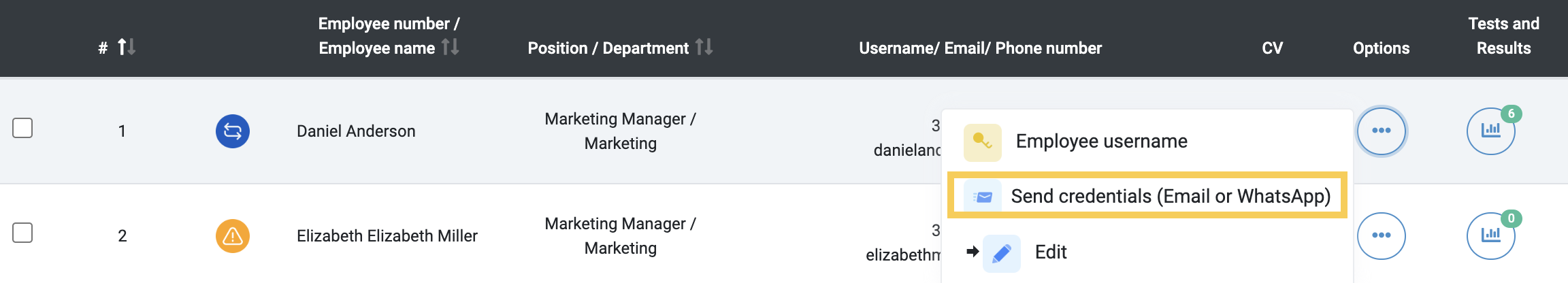The width and height of the screenshot is (1568, 283).
Task: Click the blue sync icon for Daniel Anderson
Action: point(233,131)
